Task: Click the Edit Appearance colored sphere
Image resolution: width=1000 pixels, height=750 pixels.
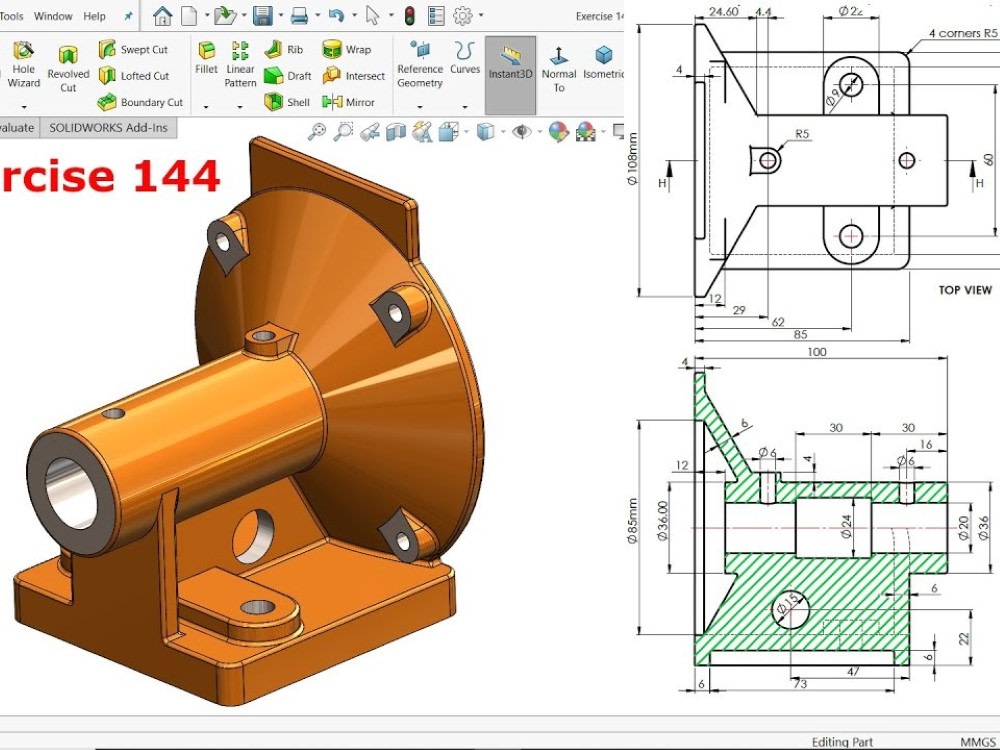Action: pos(558,131)
